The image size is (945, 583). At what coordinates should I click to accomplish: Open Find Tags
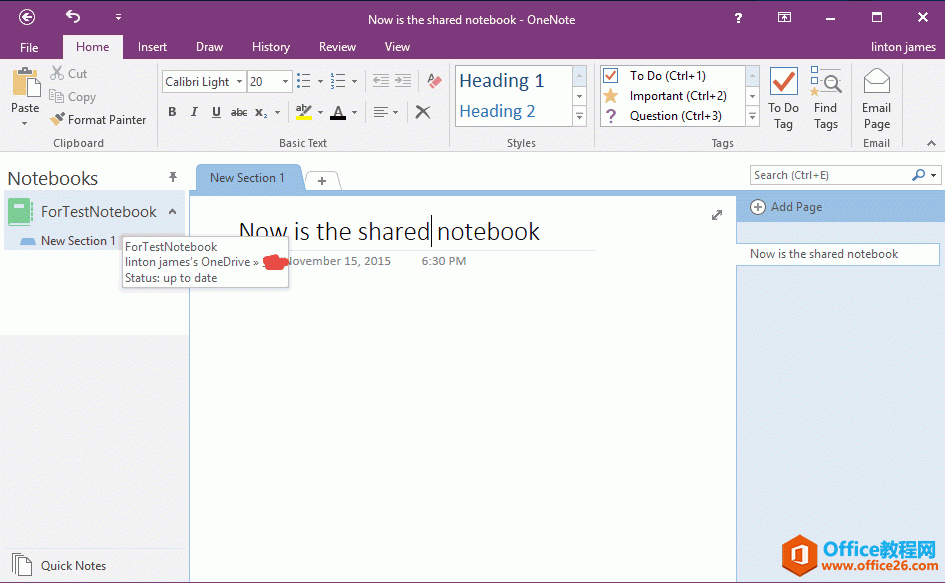[825, 82]
